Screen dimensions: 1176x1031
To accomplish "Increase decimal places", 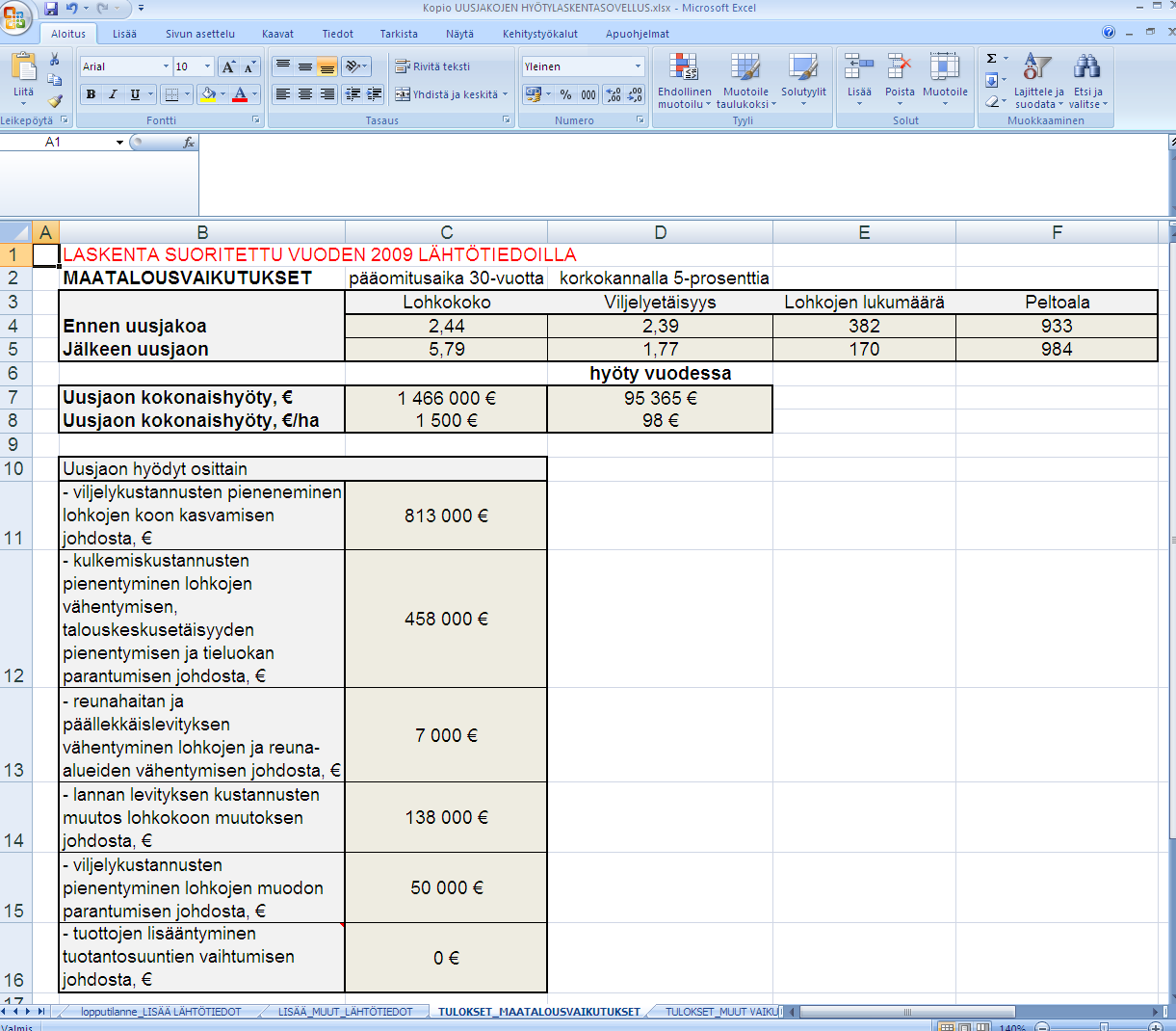I will click(x=614, y=94).
